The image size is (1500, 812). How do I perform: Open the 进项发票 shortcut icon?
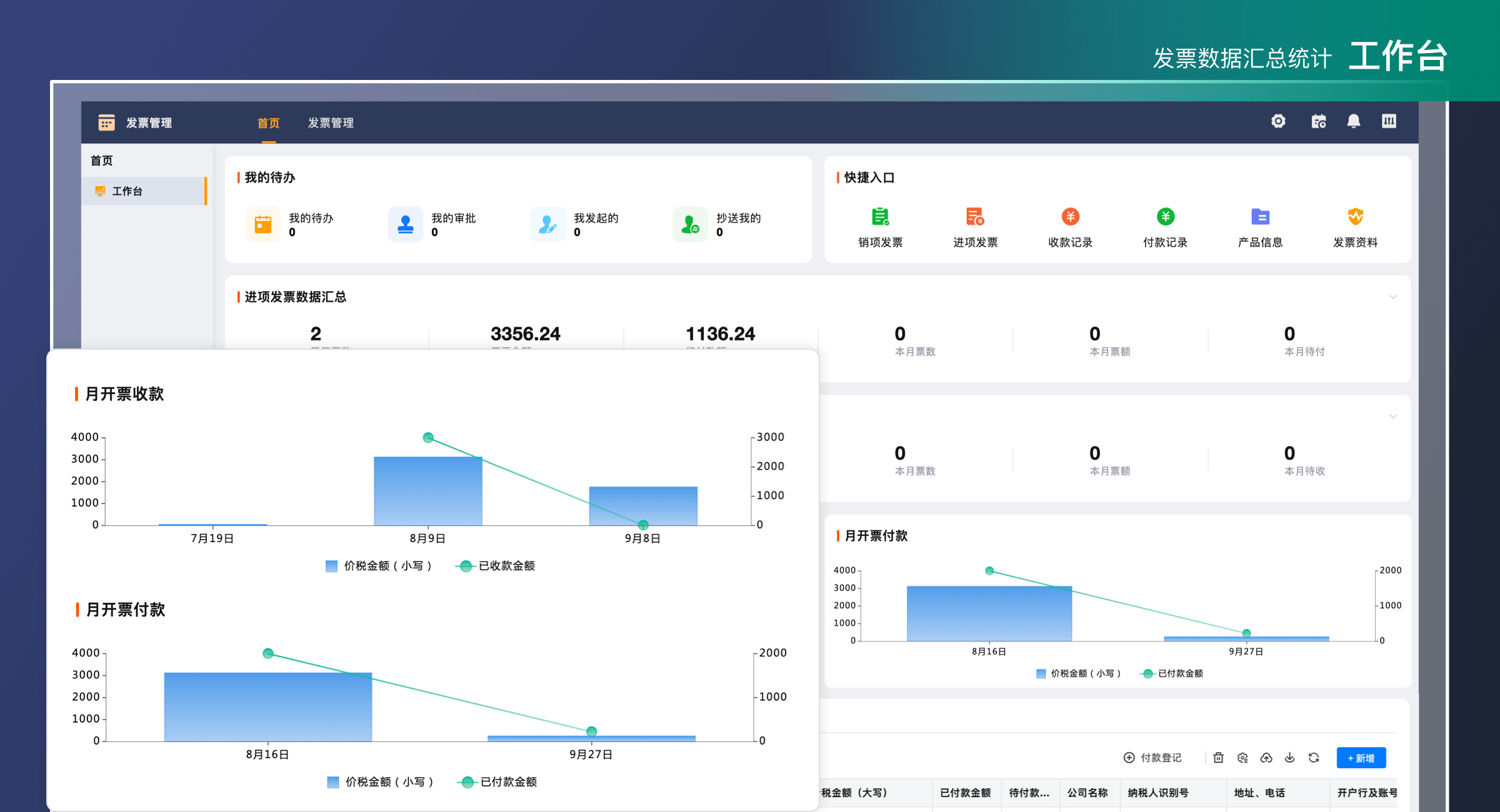[975, 217]
